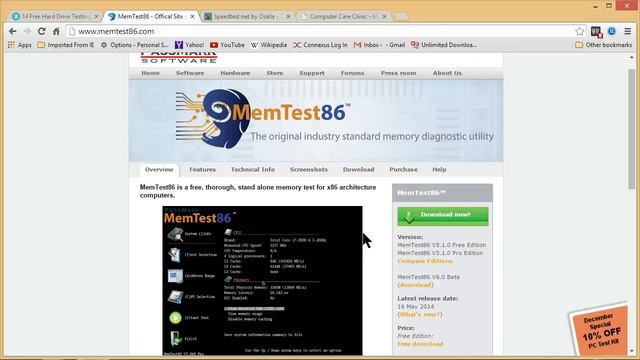Image resolution: width=640 pixels, height=360 pixels.
Task: Close the 14 Free Hard Drive tab
Action: pos(97,16)
